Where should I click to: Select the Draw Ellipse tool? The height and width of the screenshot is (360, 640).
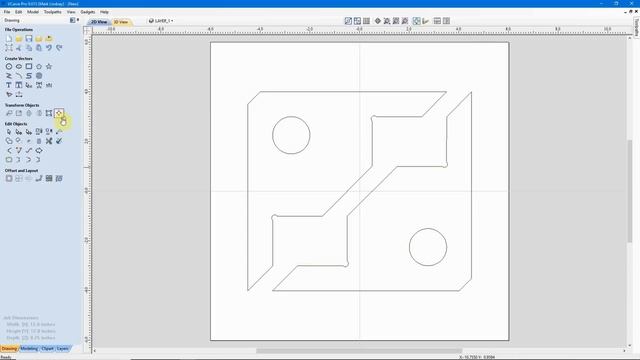pyautogui.click(x=19, y=66)
